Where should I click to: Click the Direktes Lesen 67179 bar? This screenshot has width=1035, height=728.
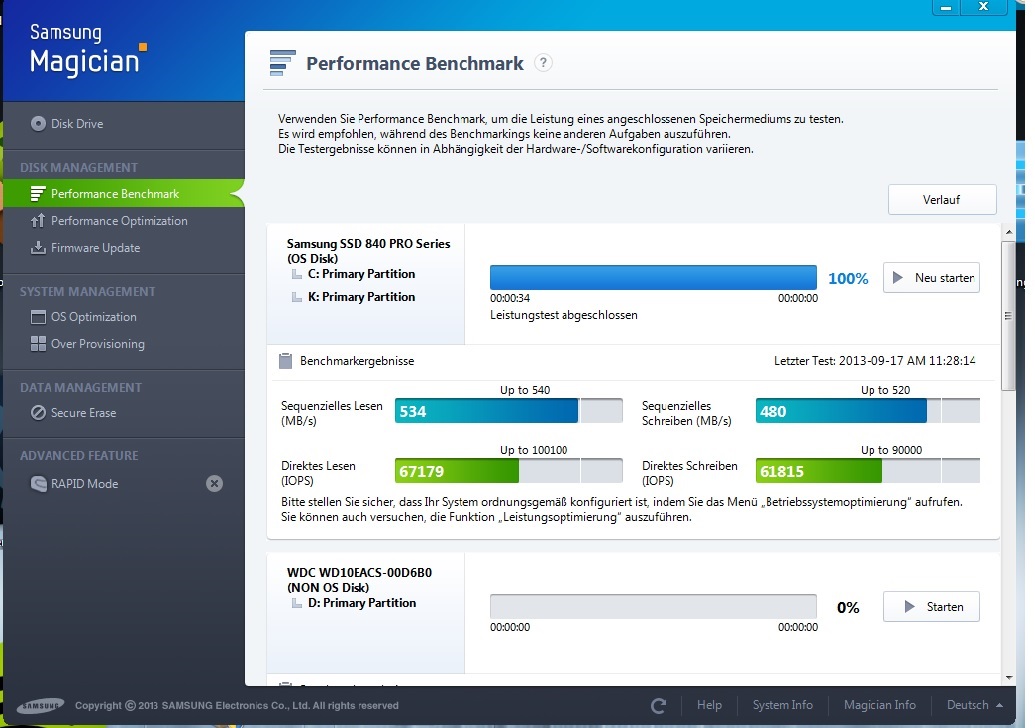(x=508, y=471)
